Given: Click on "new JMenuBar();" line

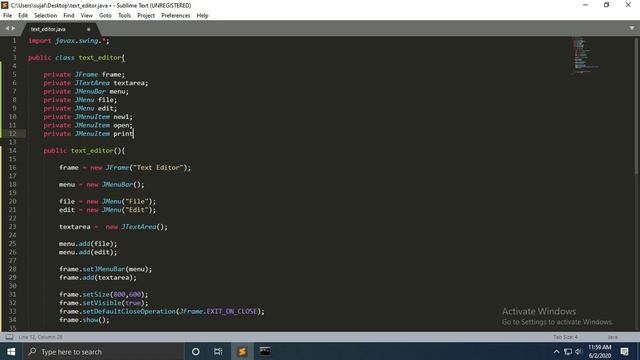Looking at the screenshot, I should coord(102,184).
